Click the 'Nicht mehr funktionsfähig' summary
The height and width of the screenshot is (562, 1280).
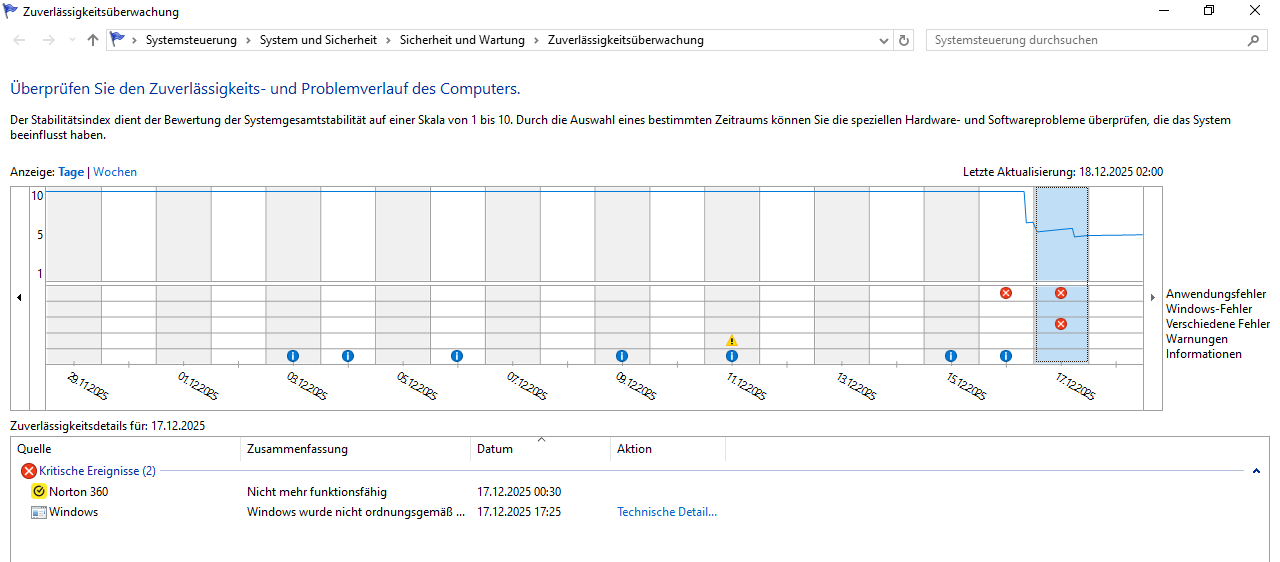click(317, 492)
